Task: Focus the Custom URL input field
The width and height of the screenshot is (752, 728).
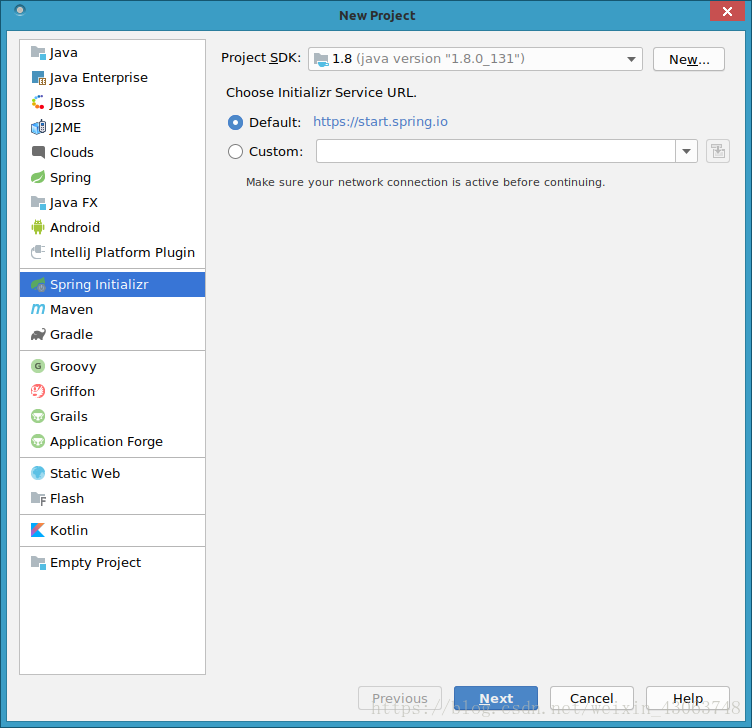Action: 496,152
